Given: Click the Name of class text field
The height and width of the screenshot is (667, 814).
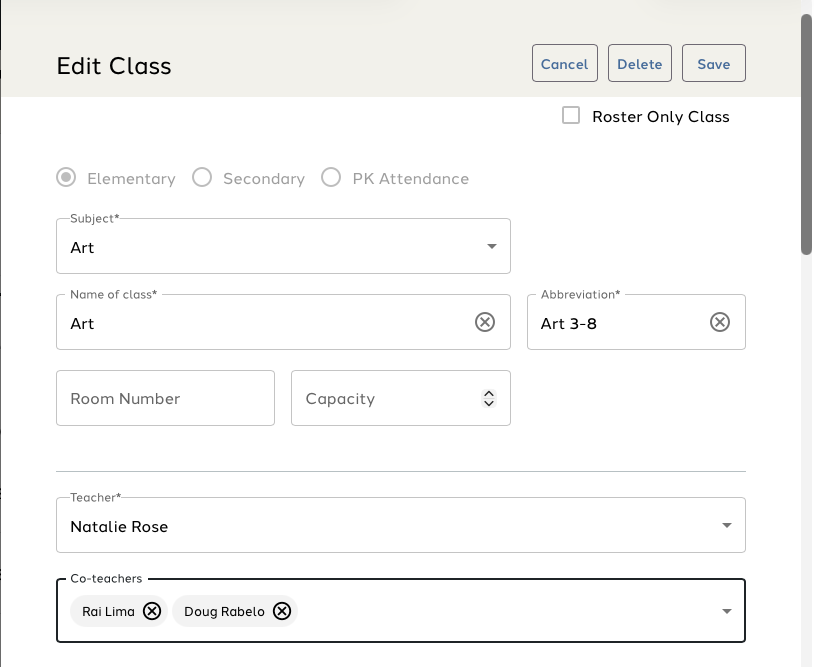Looking at the screenshot, I should (260, 323).
